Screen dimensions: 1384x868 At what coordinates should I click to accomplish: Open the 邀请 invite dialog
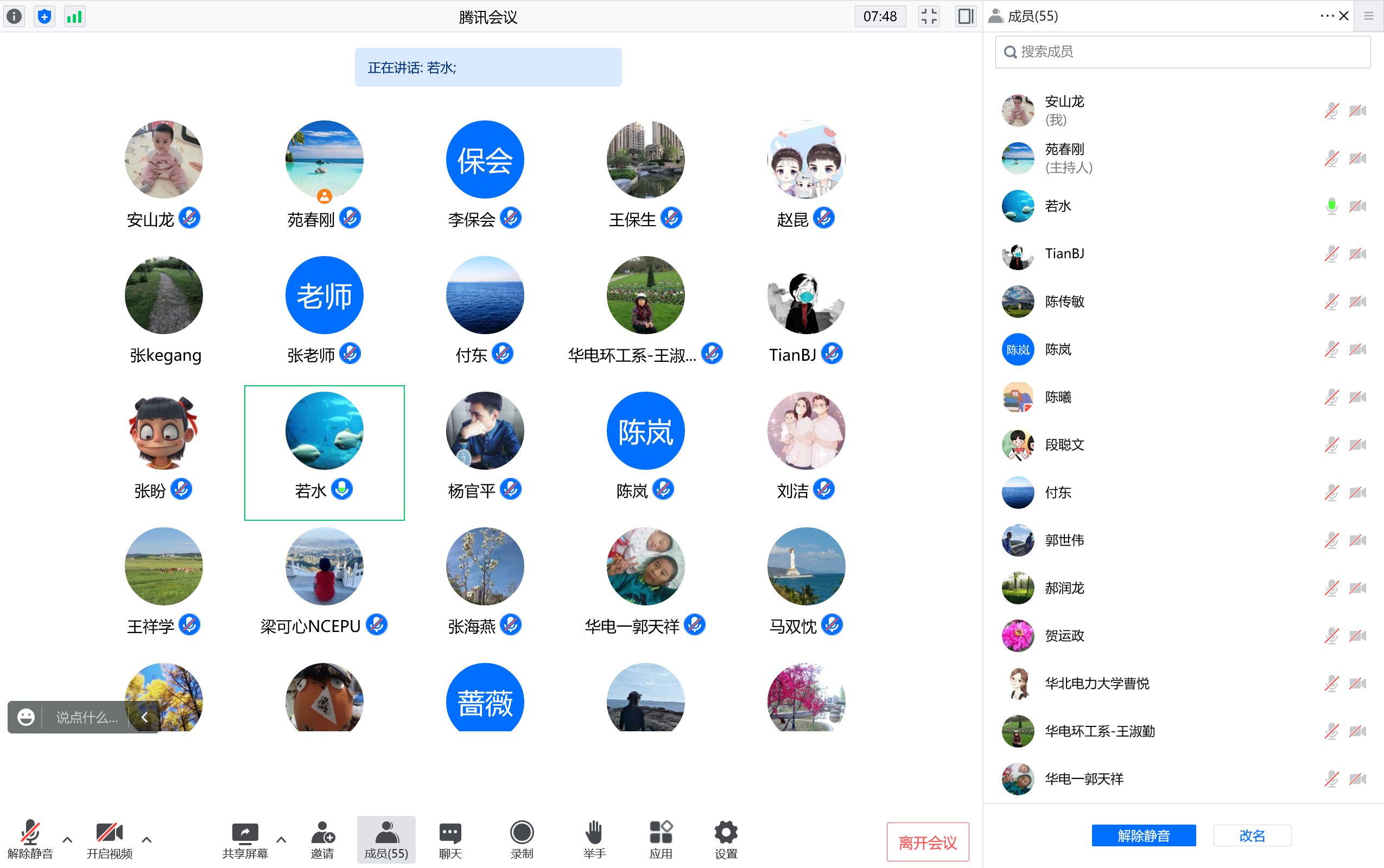tap(322, 839)
